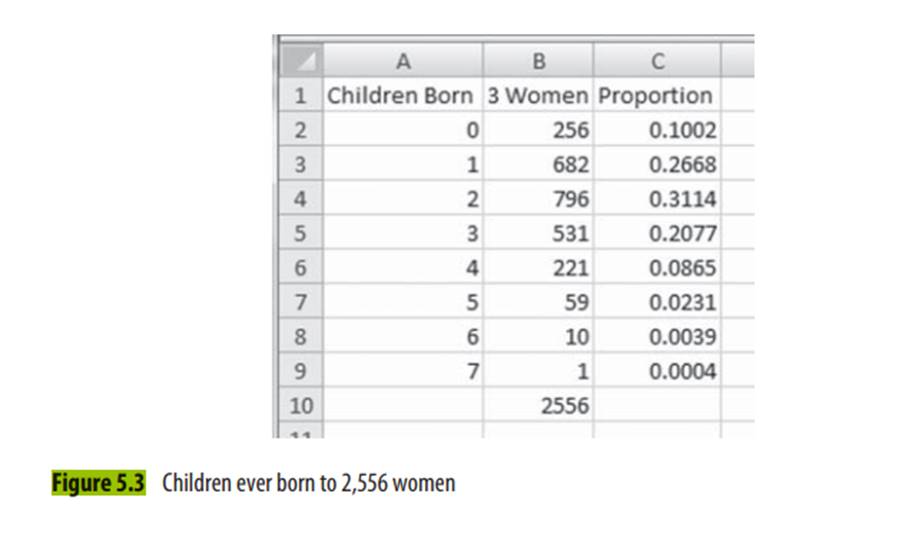Select column C header
Viewport: 902px width, 550px height.
point(657,62)
